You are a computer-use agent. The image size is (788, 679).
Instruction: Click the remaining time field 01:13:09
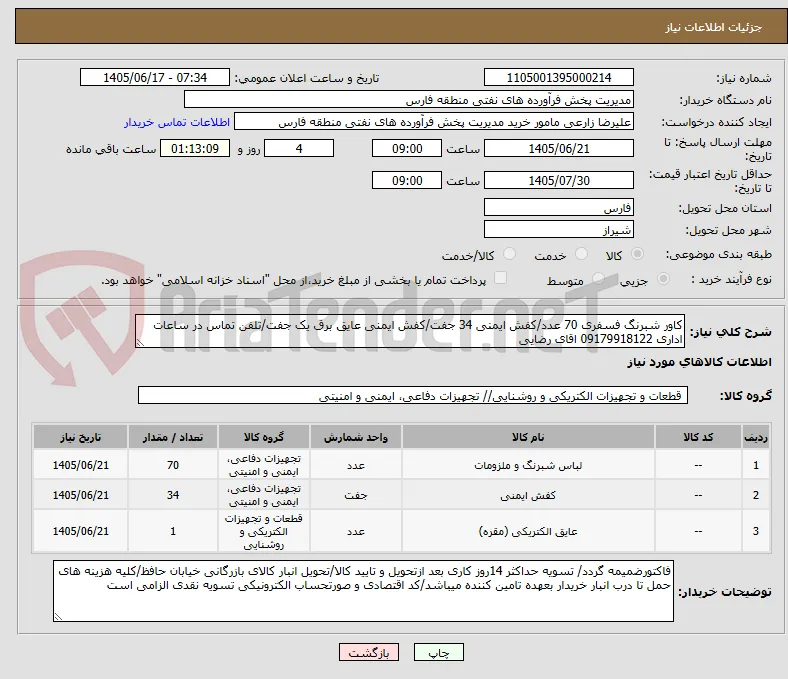[195, 149]
